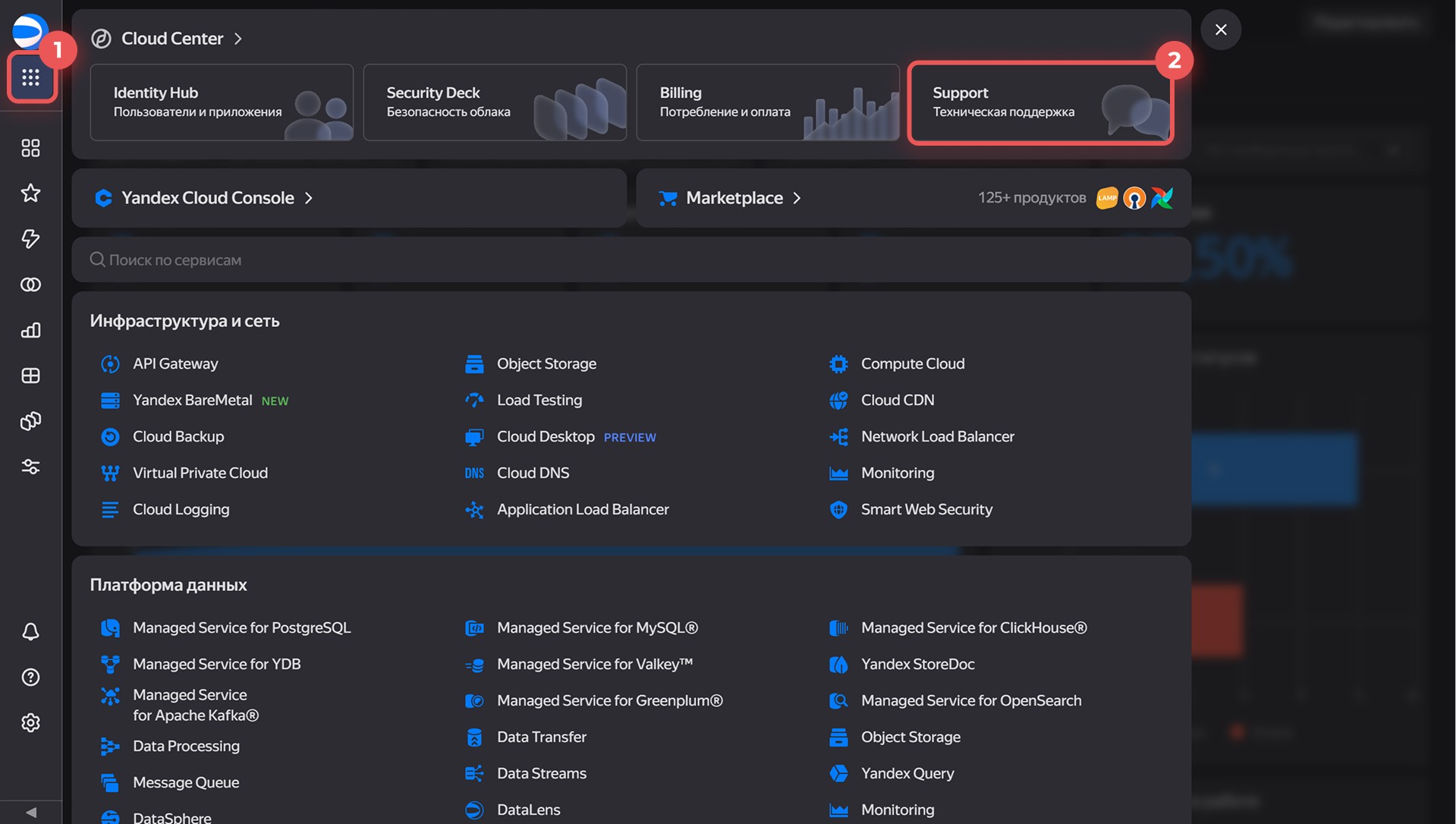The width and height of the screenshot is (1456, 824).
Task: Open Object Storage in data platform section
Action: (x=910, y=737)
